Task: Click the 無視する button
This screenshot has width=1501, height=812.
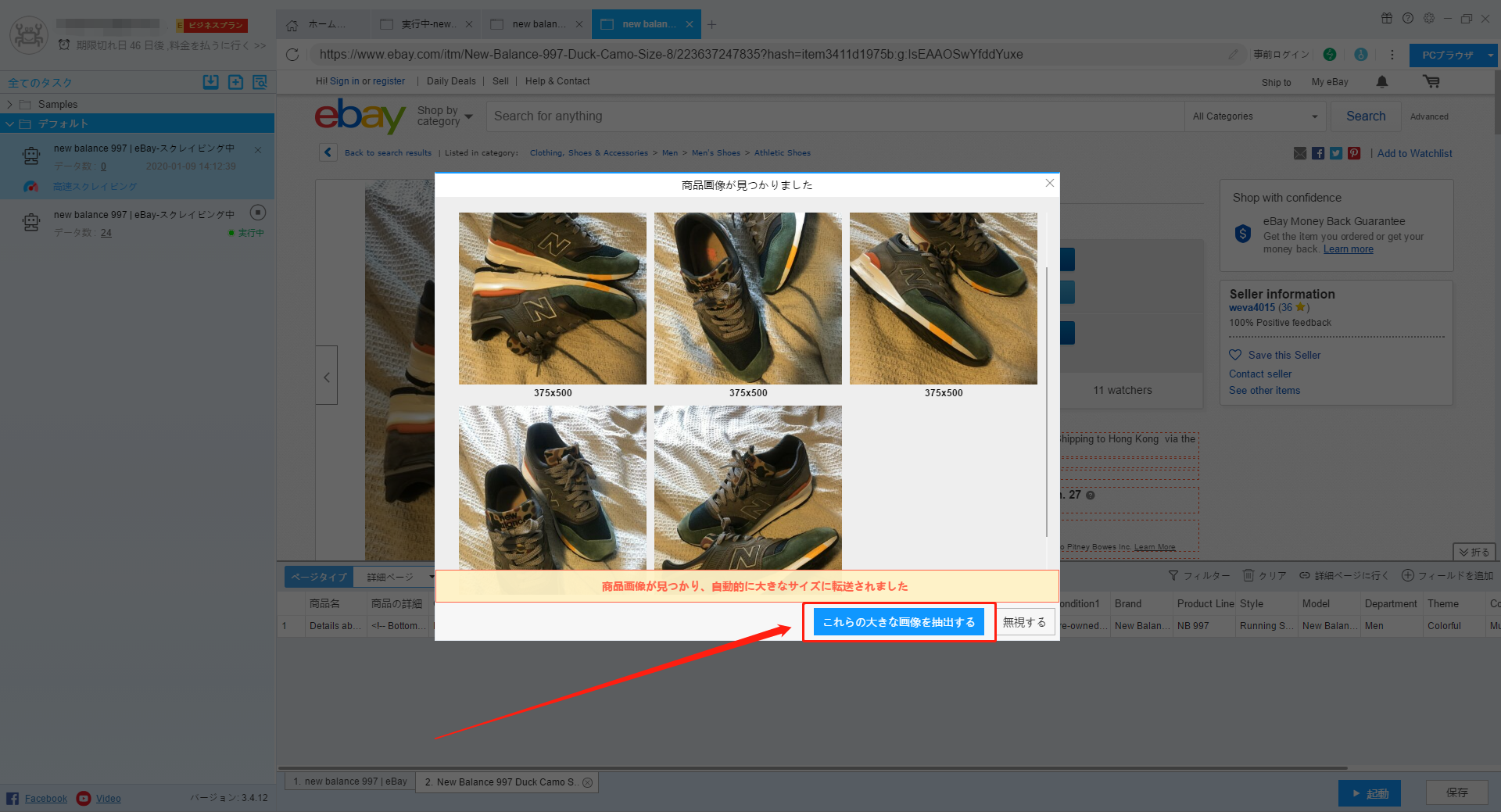Action: click(x=1024, y=622)
